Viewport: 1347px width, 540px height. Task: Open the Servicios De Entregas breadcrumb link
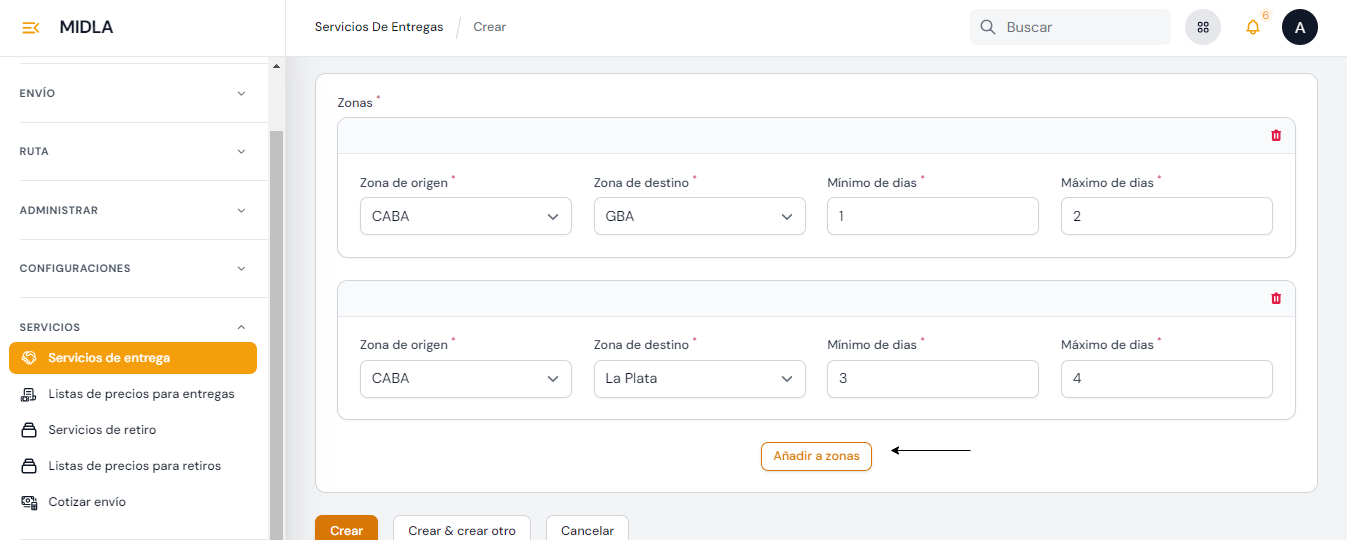tap(379, 27)
